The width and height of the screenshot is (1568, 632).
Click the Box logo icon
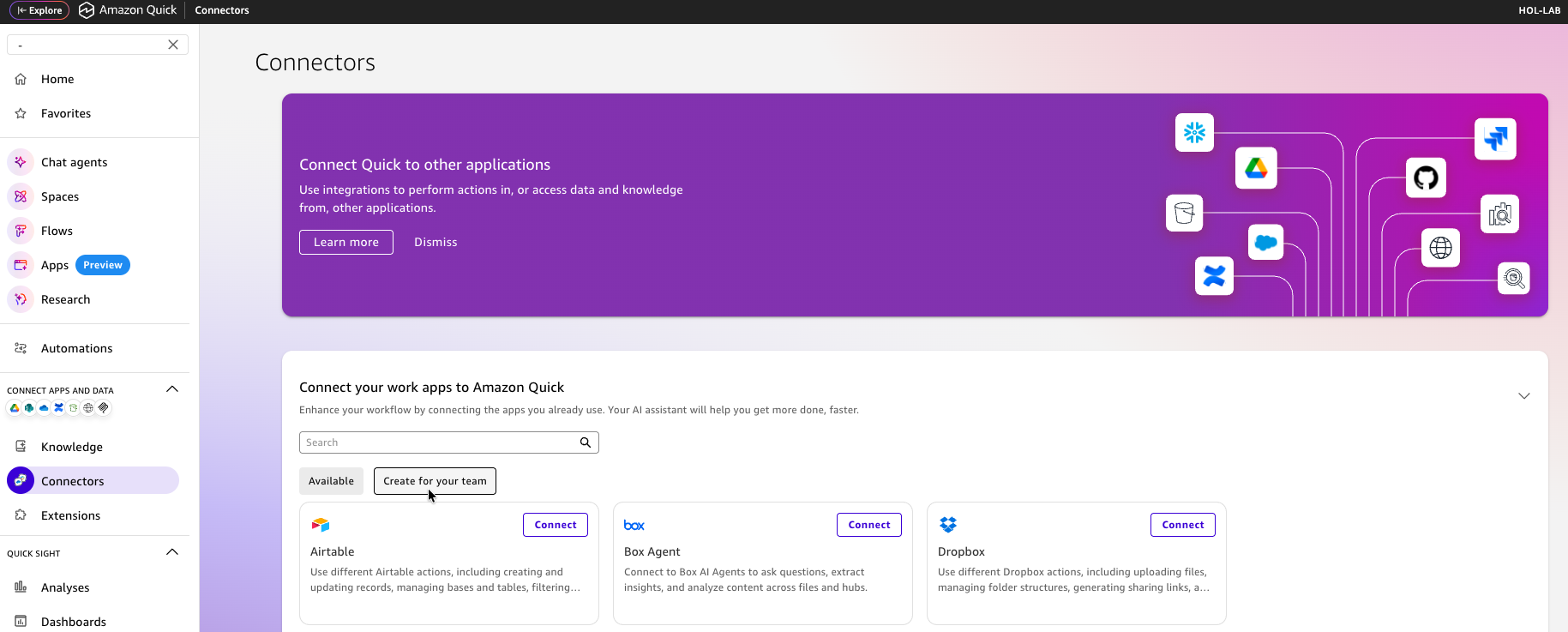634,525
